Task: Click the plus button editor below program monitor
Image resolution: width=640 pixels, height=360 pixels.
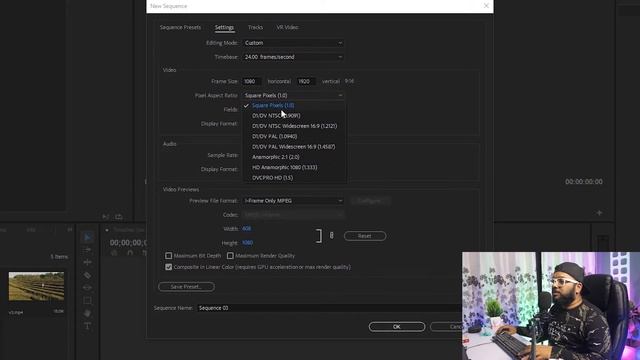Action: 599,213
